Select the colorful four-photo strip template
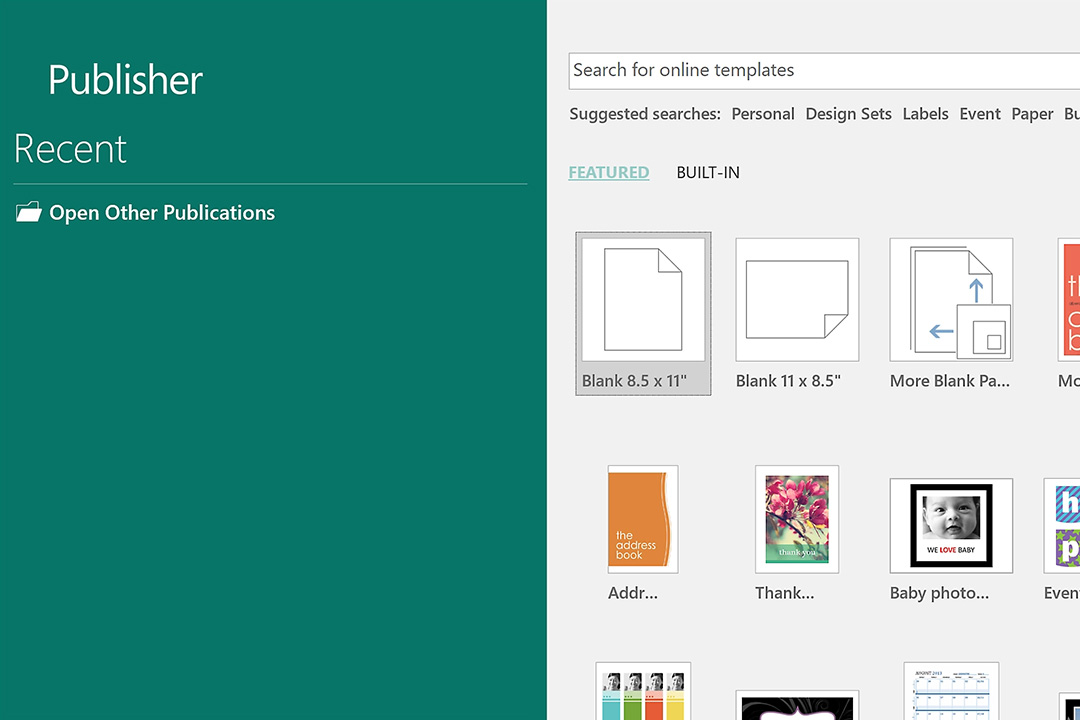 643,692
